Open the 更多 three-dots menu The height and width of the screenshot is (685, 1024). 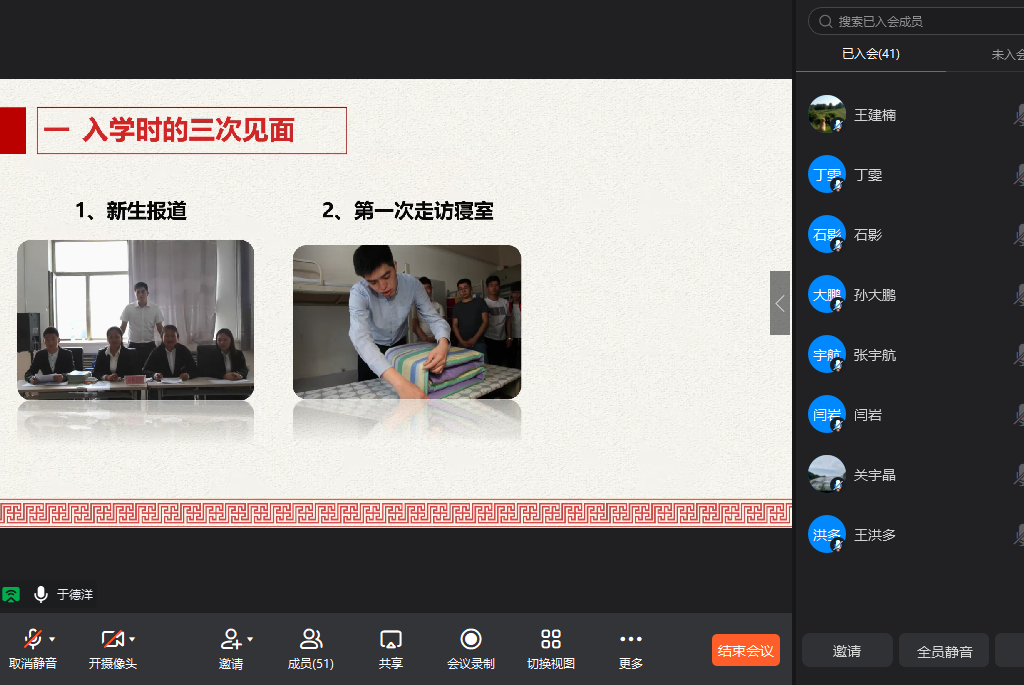click(631, 639)
